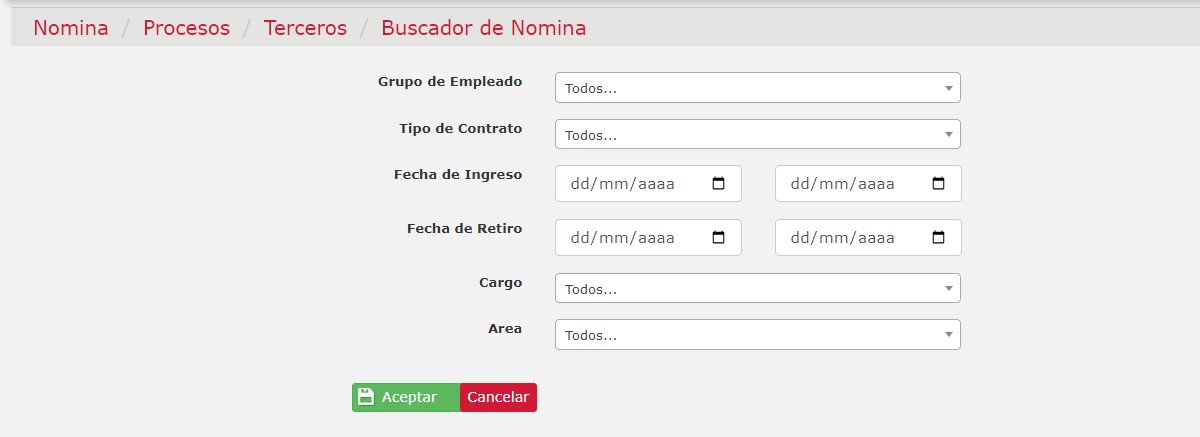Image resolution: width=1200 pixels, height=437 pixels.
Task: Click the red Cancelar button
Action: 498,397
